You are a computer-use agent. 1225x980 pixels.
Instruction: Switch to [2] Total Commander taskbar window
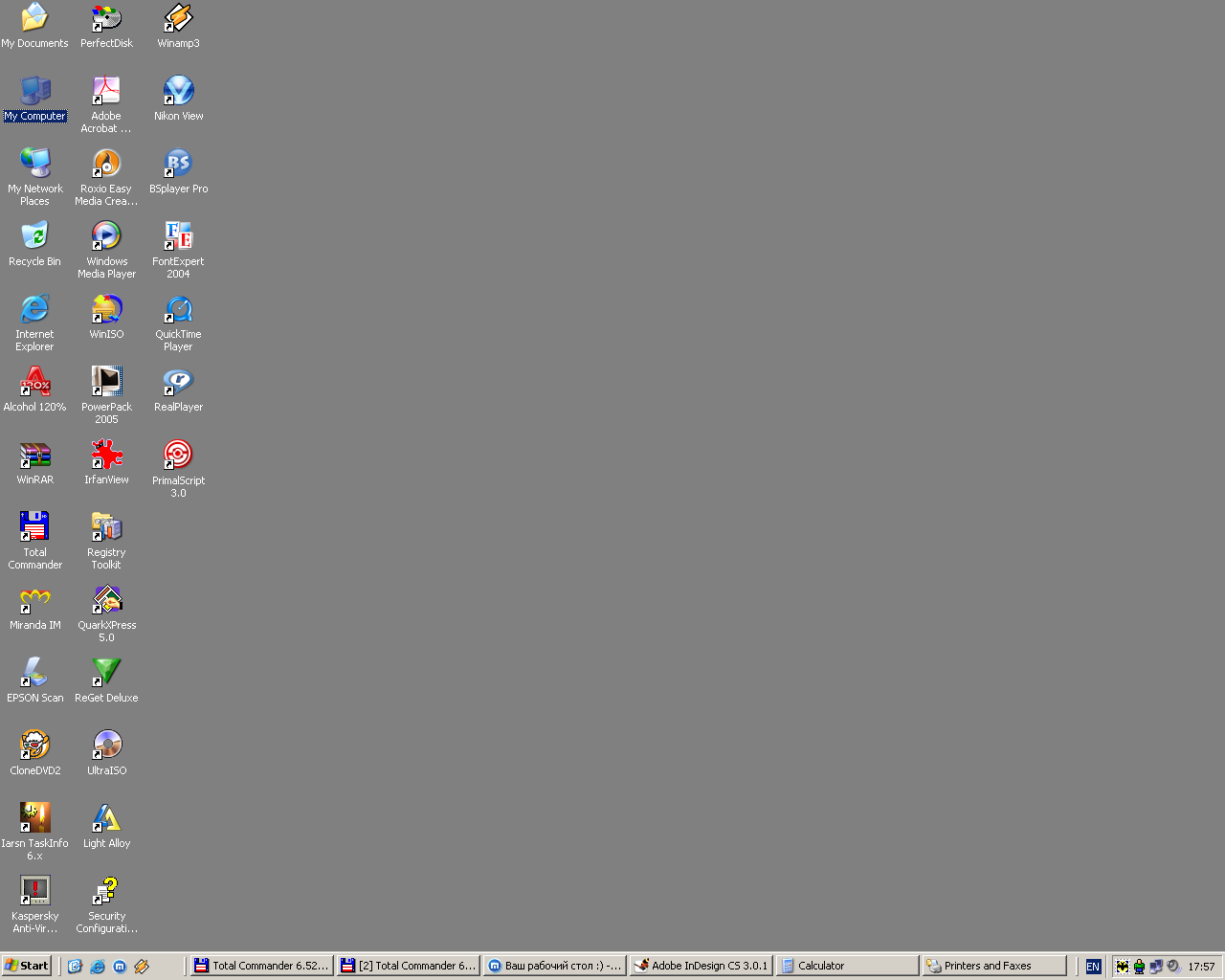(408, 967)
